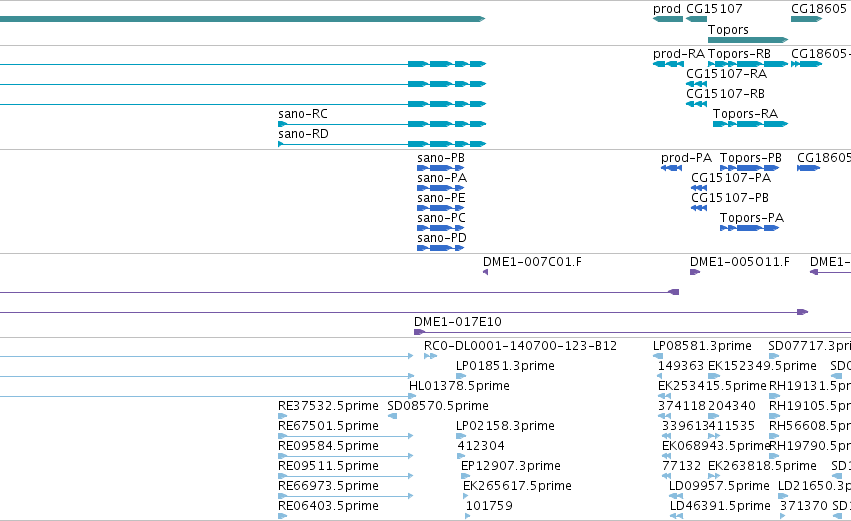Select the Topors gene arrow glyph
Screen dimensions: 851x521
748,40
